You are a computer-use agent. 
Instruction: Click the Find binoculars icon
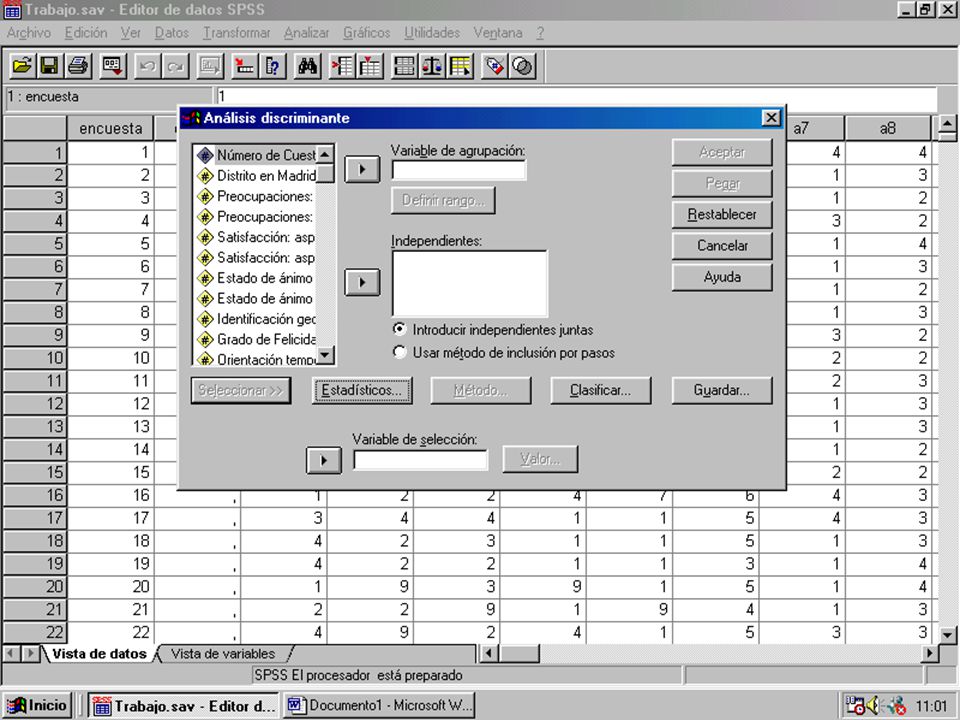307,66
